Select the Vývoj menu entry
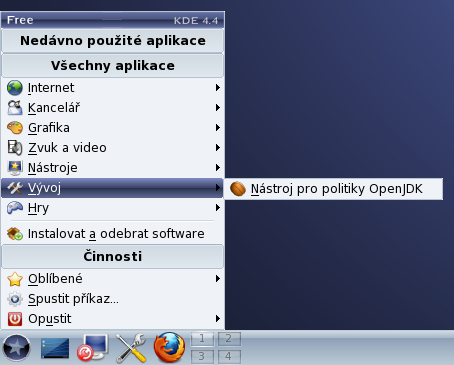The width and height of the screenshot is (454, 365). pyautogui.click(x=113, y=188)
